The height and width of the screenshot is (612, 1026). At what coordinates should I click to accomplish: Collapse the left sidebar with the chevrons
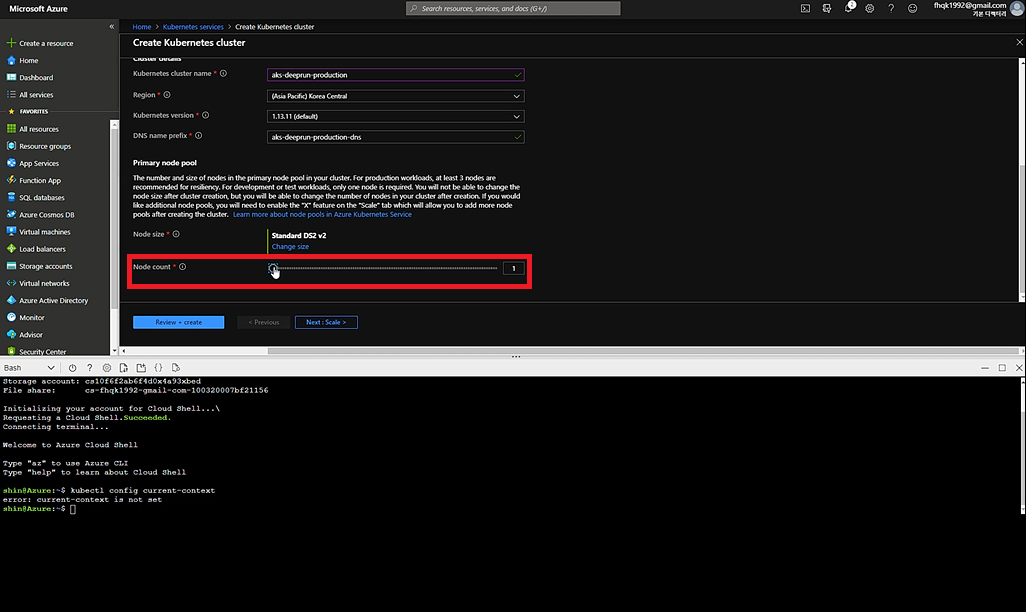pyautogui.click(x=111, y=27)
